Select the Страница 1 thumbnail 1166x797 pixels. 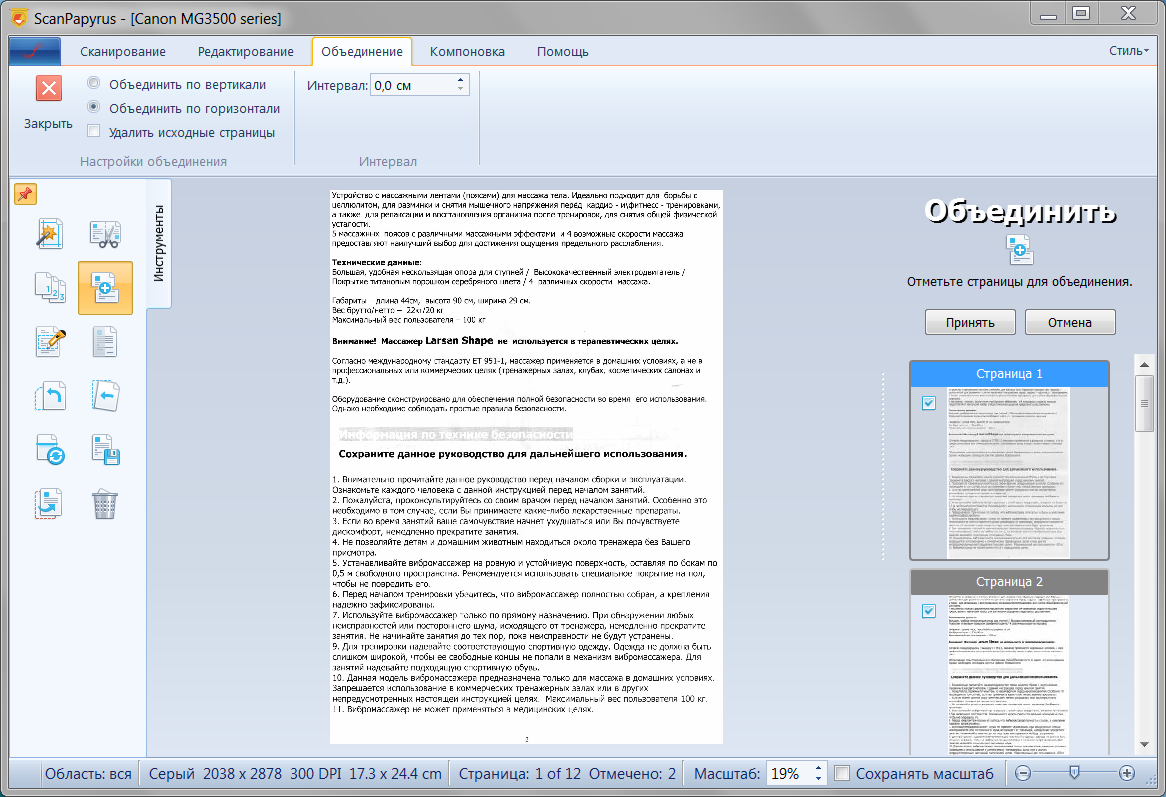tap(1008, 472)
